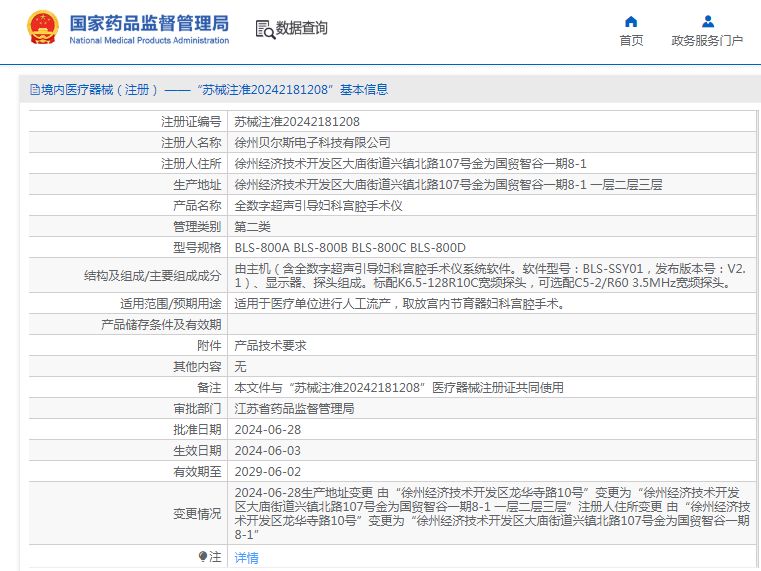This screenshot has height=571, width=761.
Task: Click the “苏械注准20242181208” text in the page heading
Action: 265,90
